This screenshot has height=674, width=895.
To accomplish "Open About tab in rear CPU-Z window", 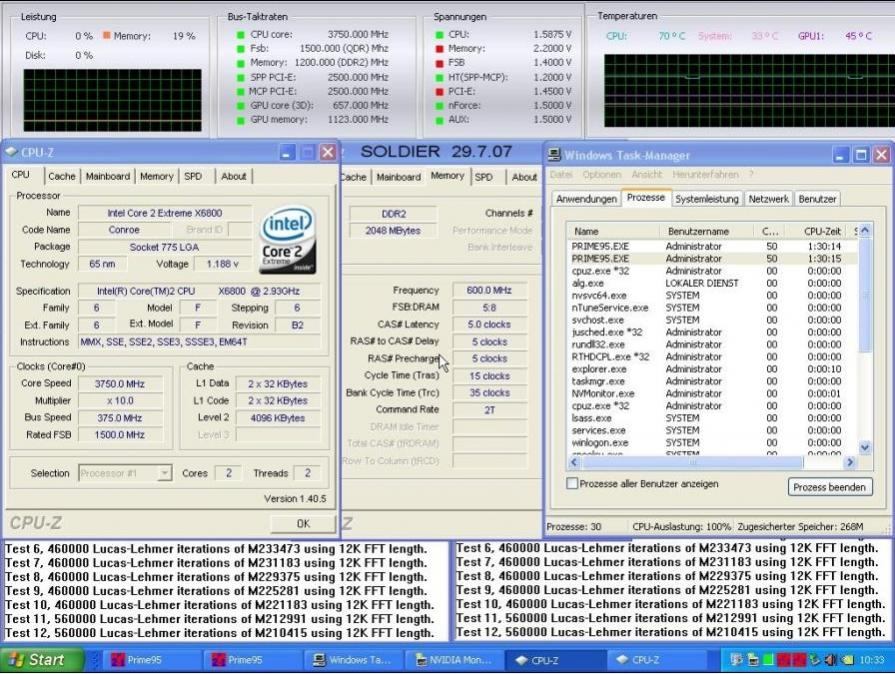I will pyautogui.click(x=524, y=177).
